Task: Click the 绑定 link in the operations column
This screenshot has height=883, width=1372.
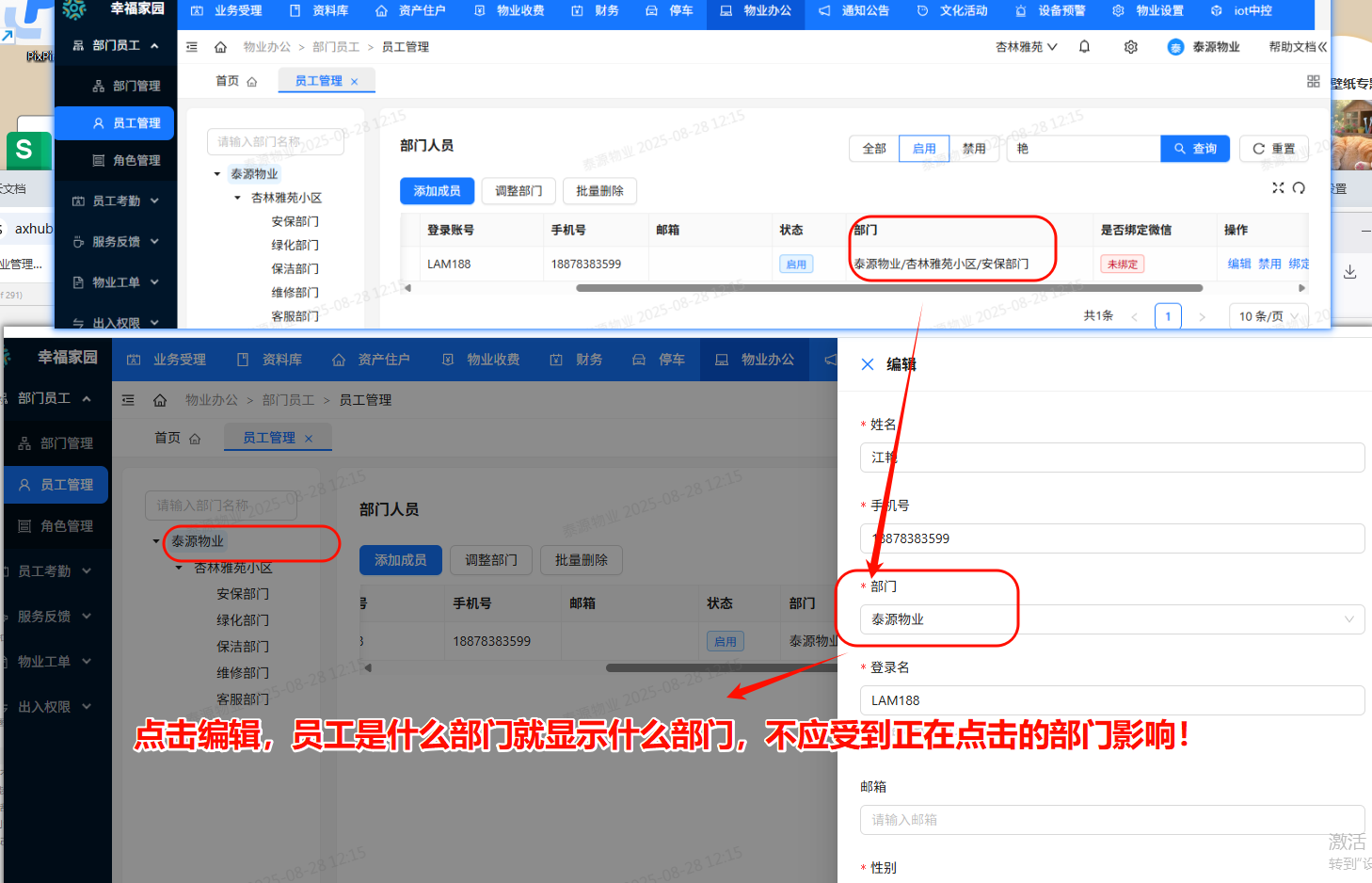Action: 1299,264
